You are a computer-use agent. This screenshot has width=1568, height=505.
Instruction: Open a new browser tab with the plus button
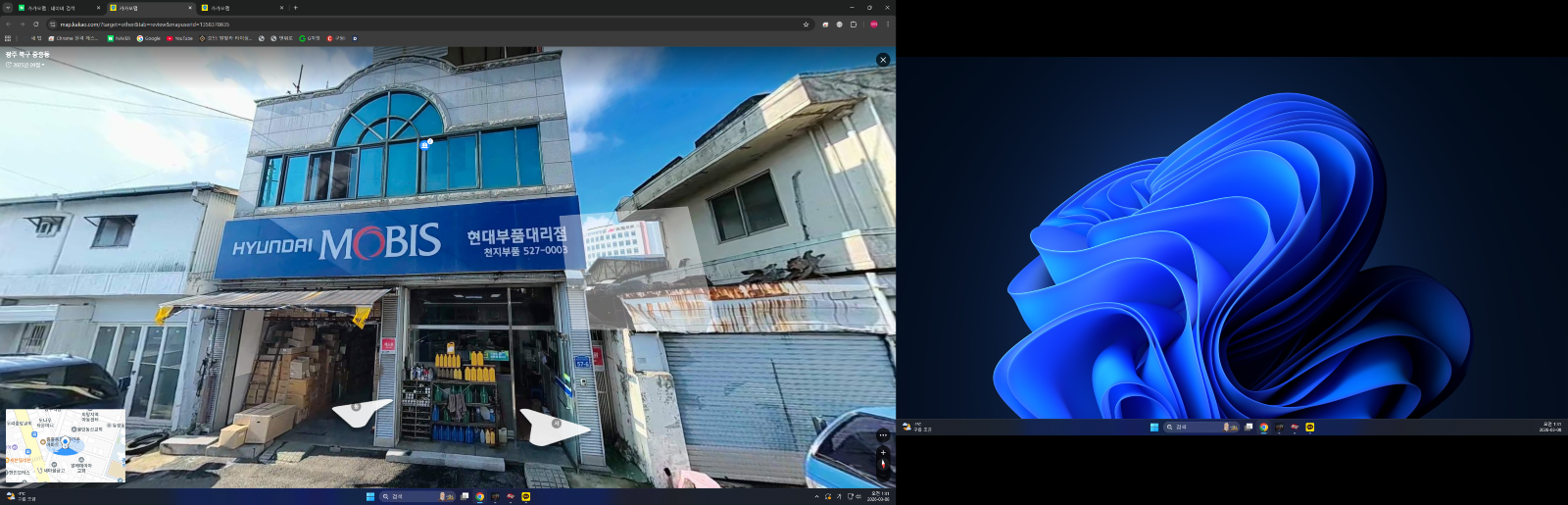[x=295, y=8]
